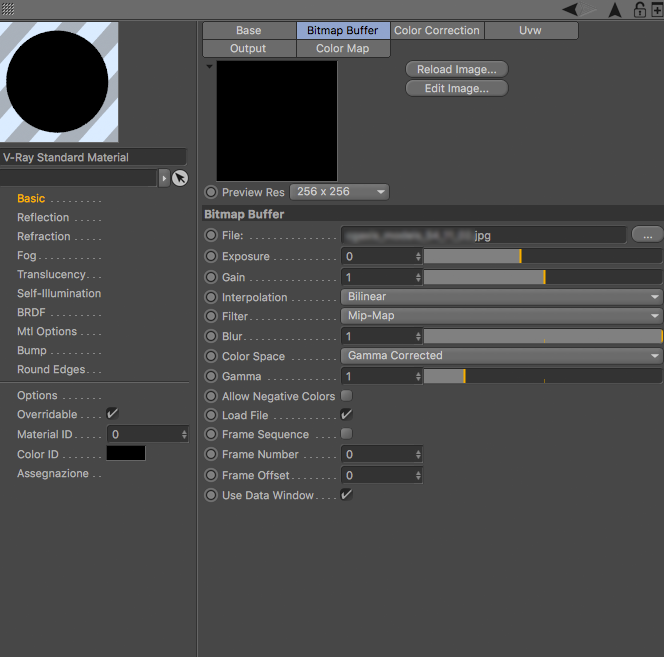Click the greyed forward arrow in top bar

click(588, 9)
